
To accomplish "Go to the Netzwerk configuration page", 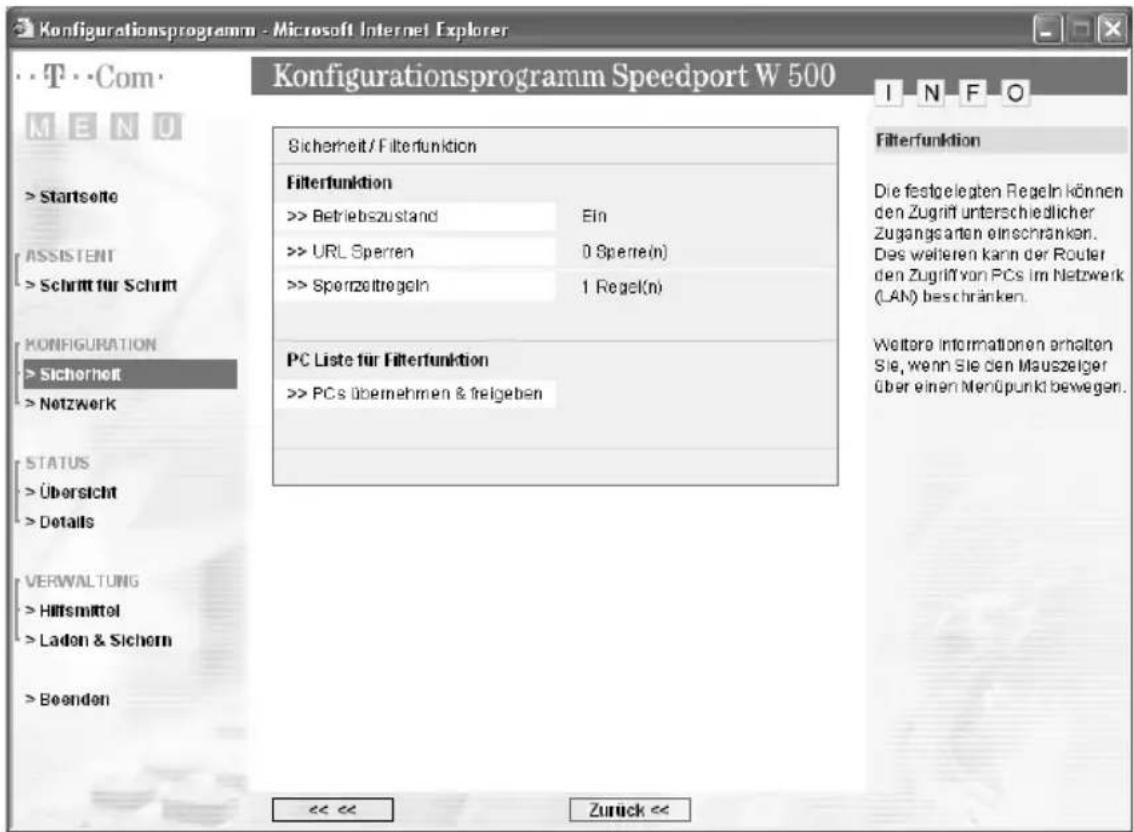I will pos(71,404).
